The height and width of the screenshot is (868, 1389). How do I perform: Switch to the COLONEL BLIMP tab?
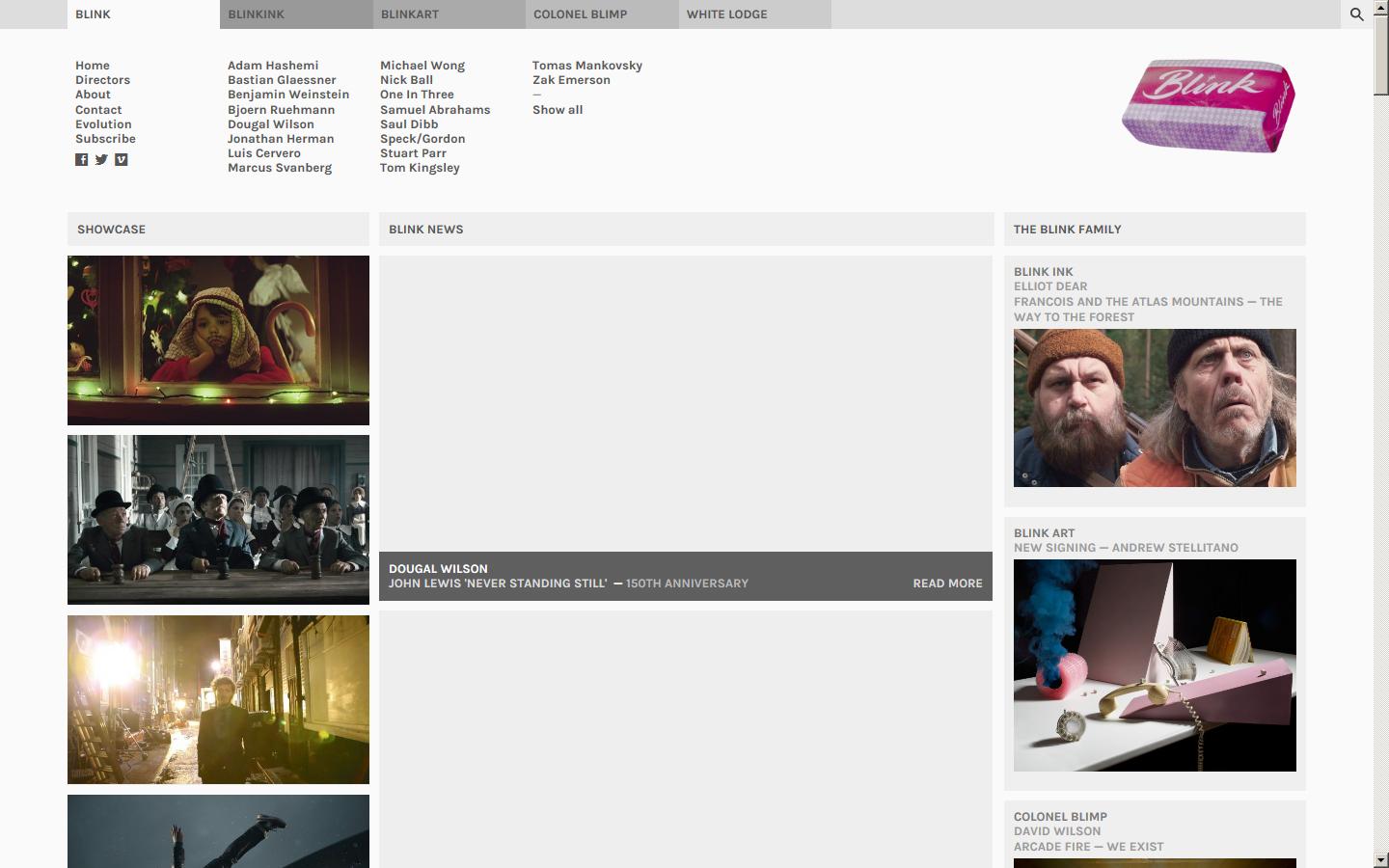click(601, 14)
